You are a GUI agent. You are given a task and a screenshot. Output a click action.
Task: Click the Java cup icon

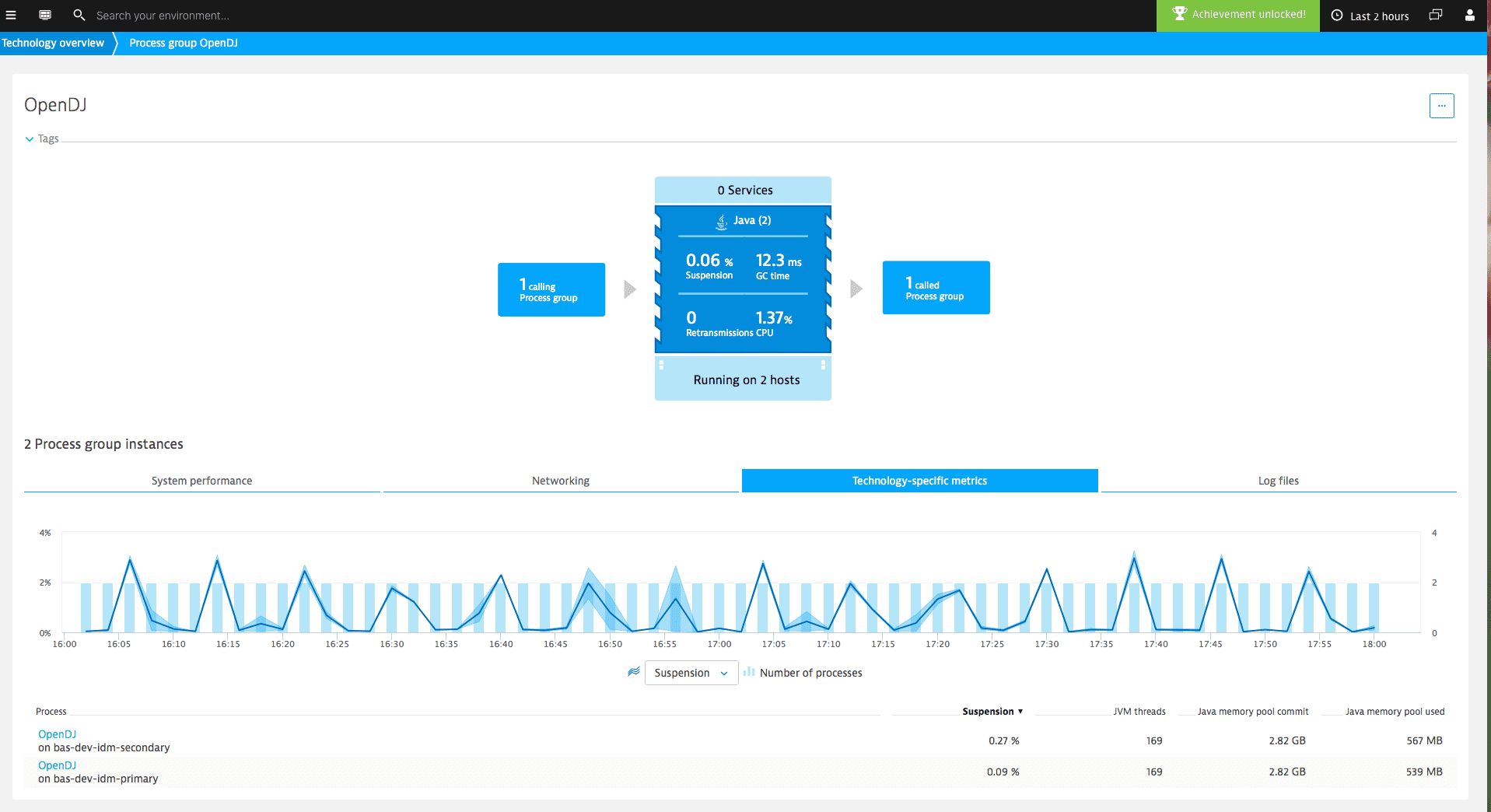point(722,222)
